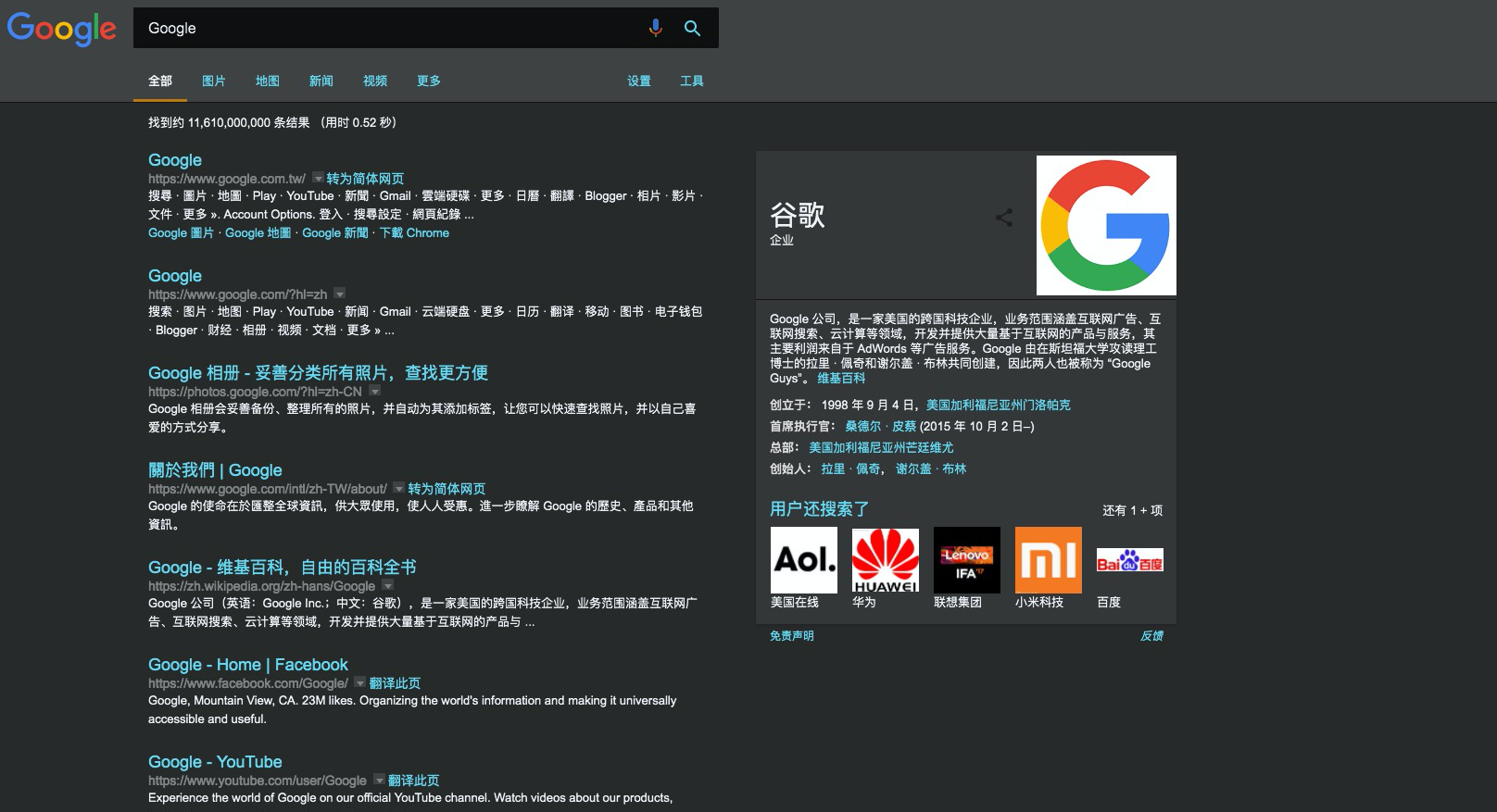
Task: Expand the arrow beside youtube.com/user/Google URL
Action: coord(379,780)
